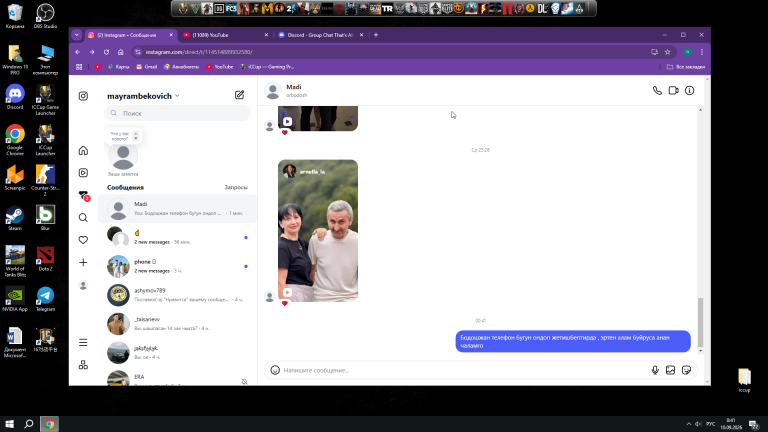Image resolution: width=768 pixels, height=432 pixels.
Task: Open your note avatar bubble
Action: click(123, 155)
